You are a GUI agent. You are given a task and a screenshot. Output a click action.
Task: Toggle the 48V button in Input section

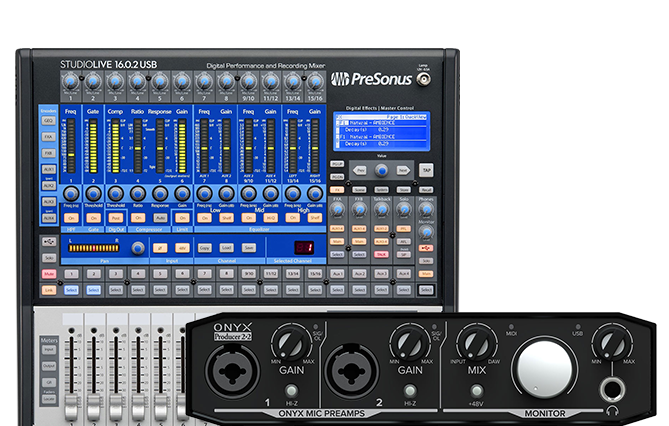point(182,248)
